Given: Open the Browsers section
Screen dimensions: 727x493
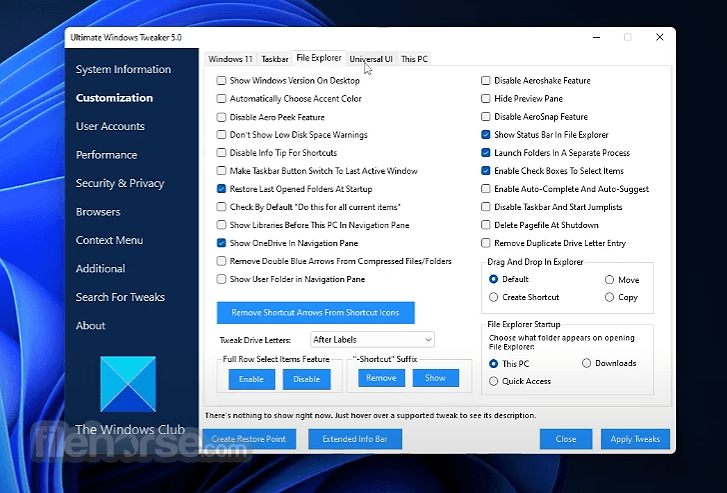Looking at the screenshot, I should coord(98,212).
